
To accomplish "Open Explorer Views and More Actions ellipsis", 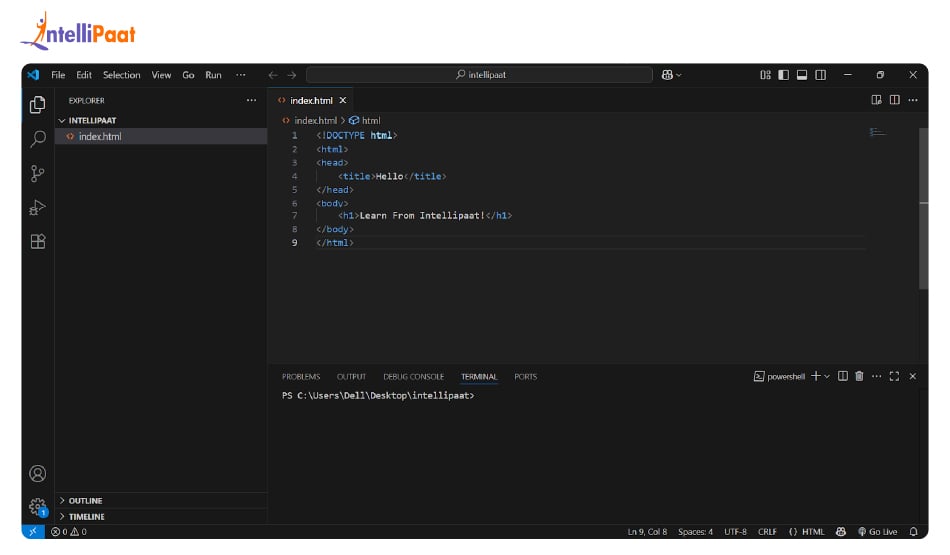I will pos(251,100).
